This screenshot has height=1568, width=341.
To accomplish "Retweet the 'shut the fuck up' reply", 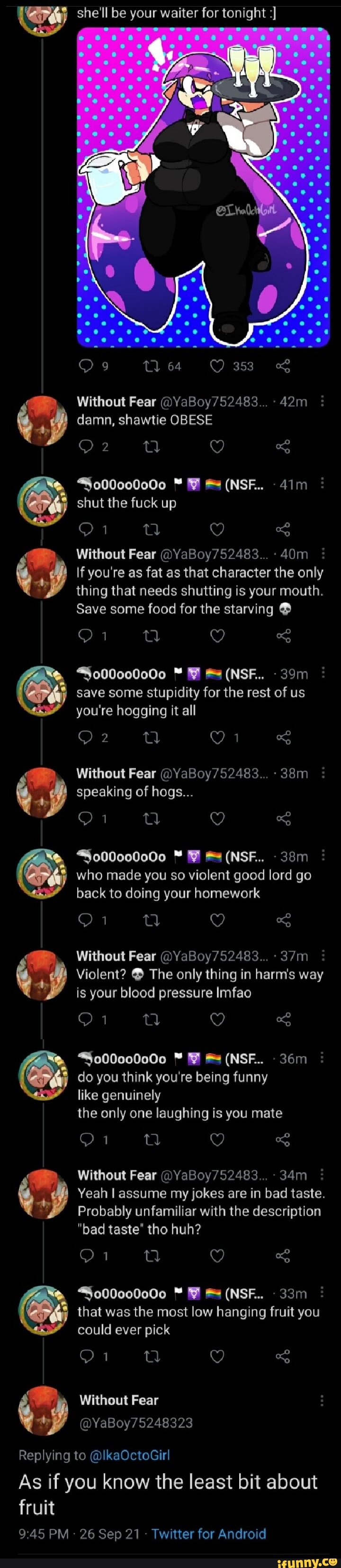I will [x=152, y=529].
